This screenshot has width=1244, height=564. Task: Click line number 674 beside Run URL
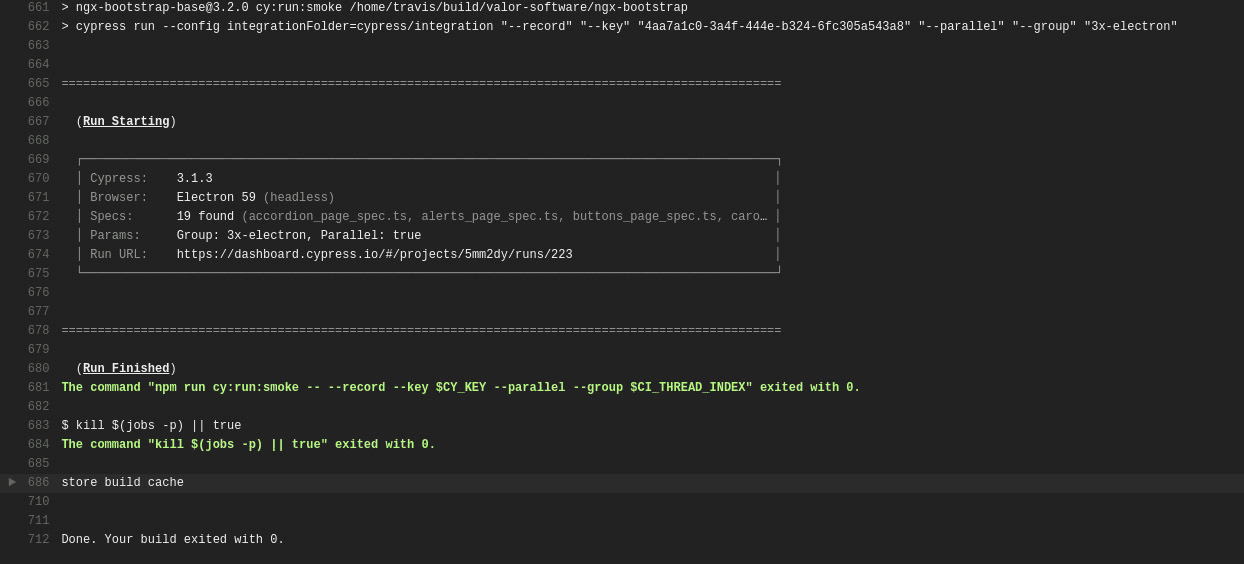pos(38,255)
